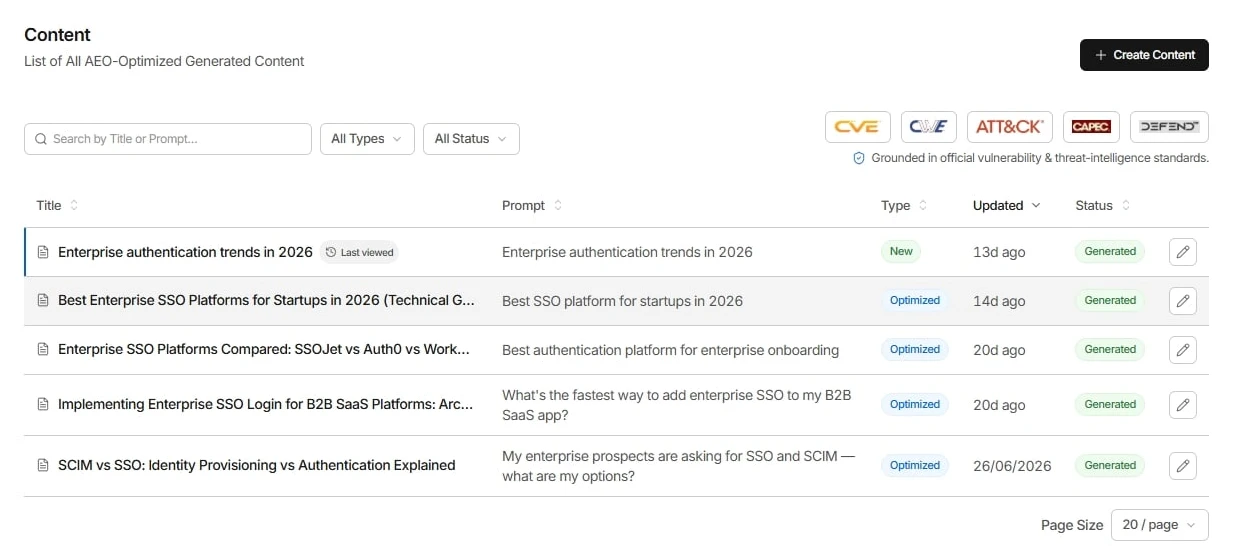Click the New type tag

(901, 251)
